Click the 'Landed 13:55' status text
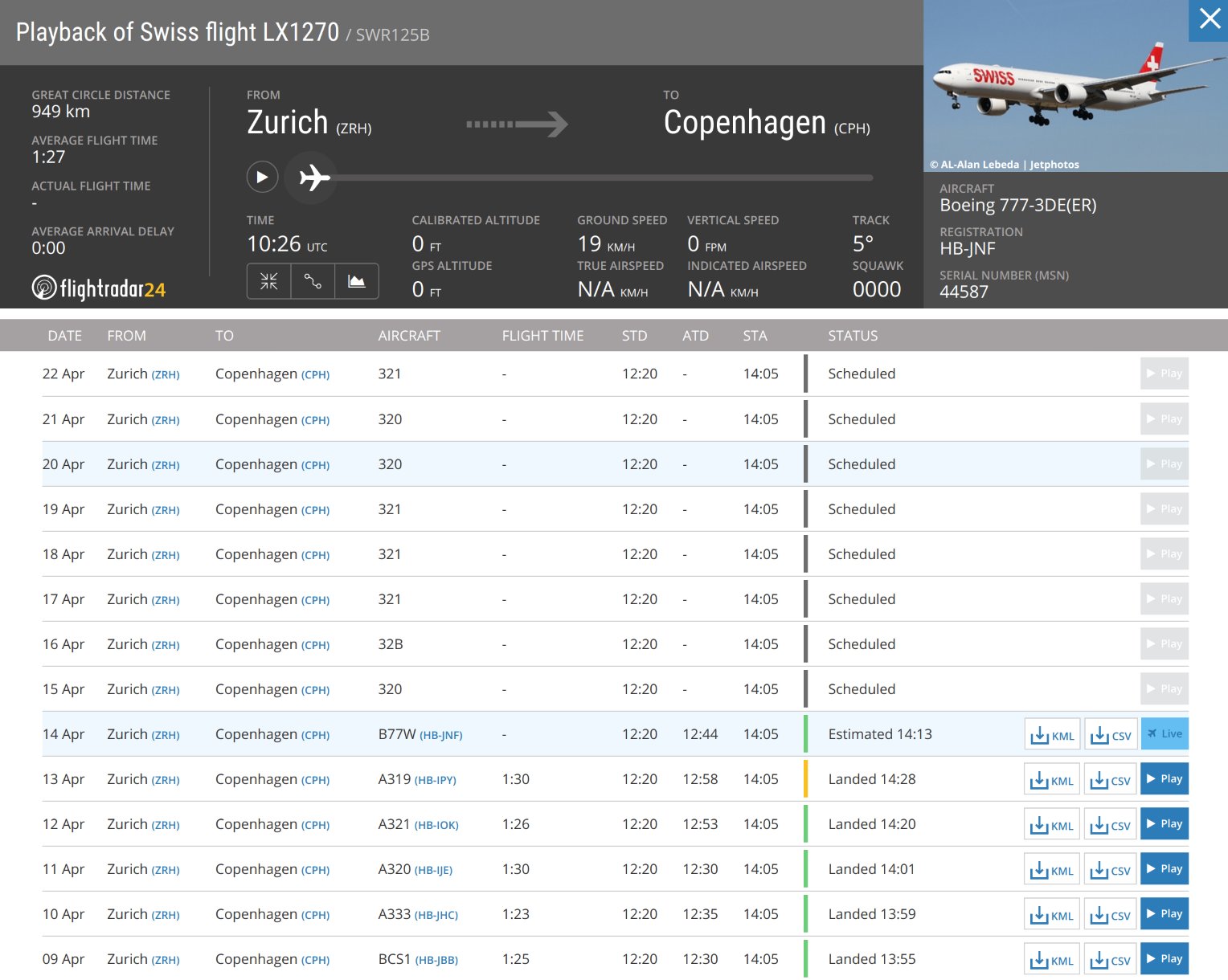This screenshot has width=1228, height=980. click(872, 959)
